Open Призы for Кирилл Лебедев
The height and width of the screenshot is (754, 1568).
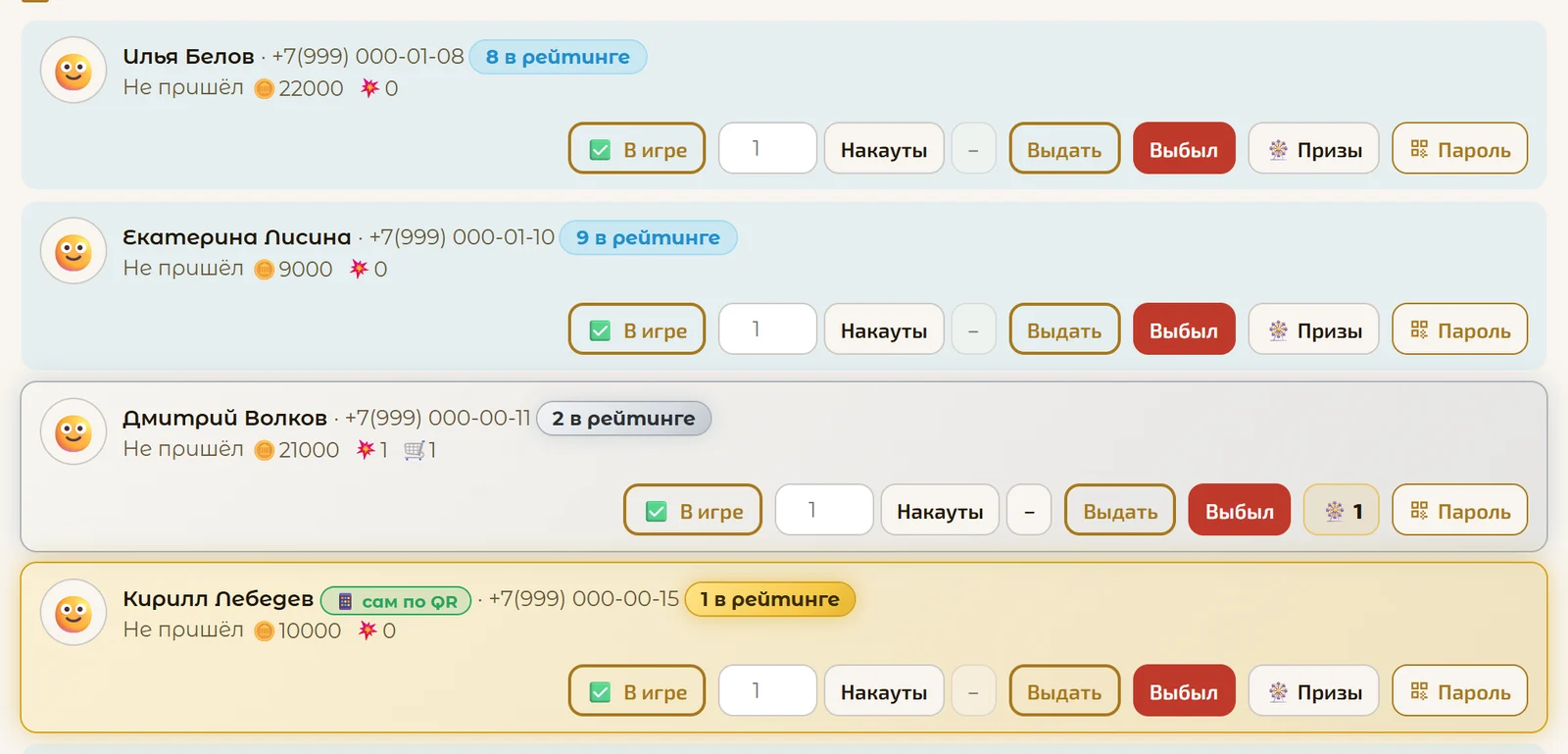click(x=1313, y=691)
